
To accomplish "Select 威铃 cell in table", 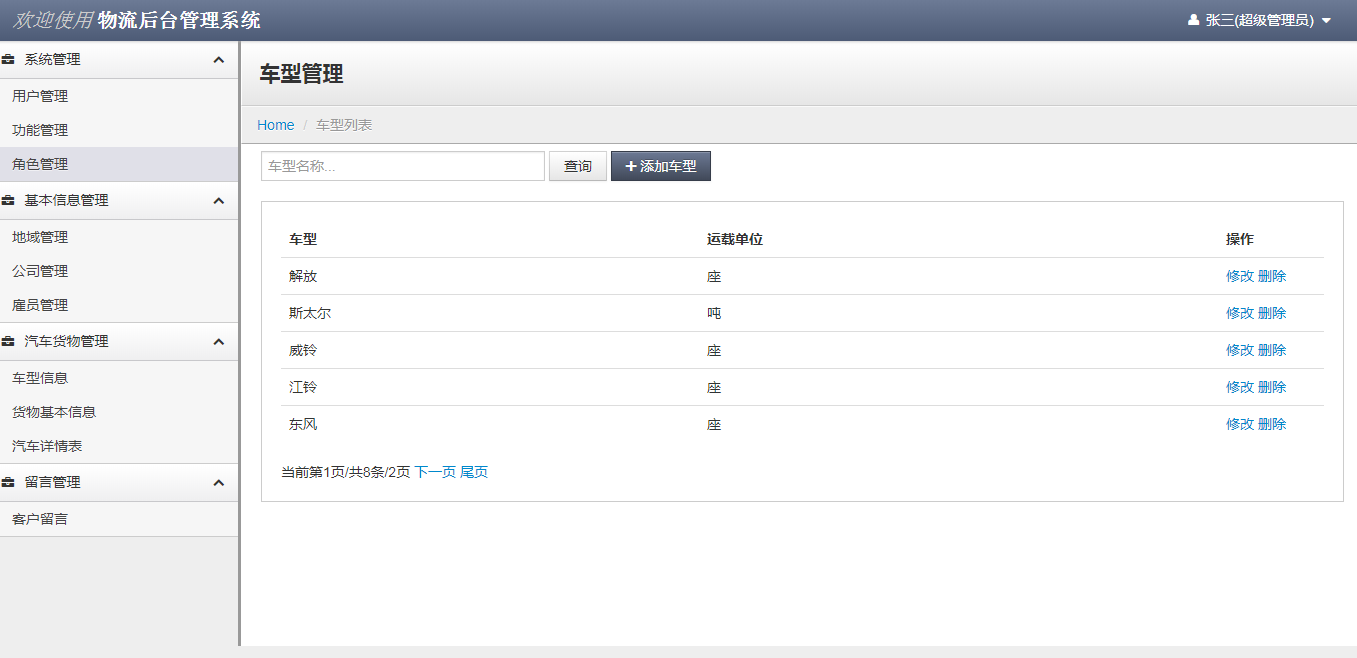I will (303, 350).
